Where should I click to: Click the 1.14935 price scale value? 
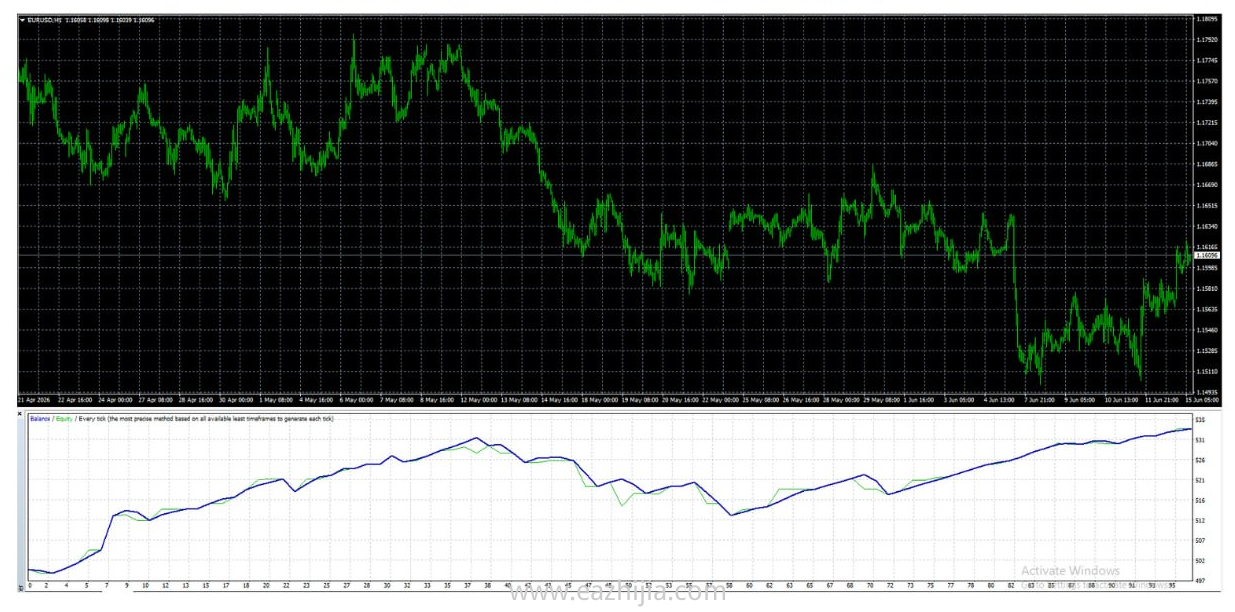(x=1207, y=392)
